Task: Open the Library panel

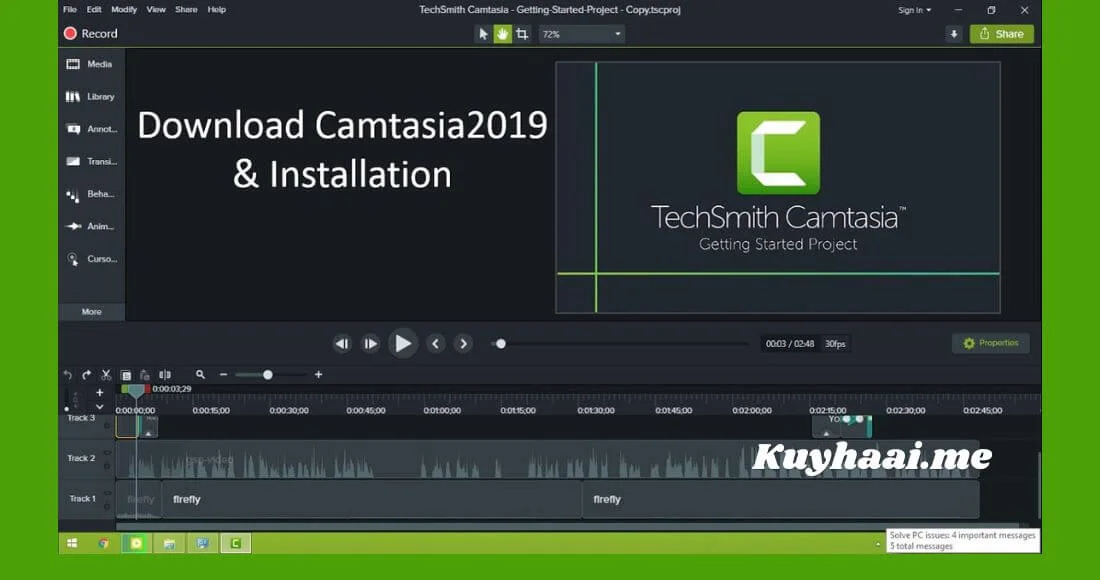Action: (90, 97)
